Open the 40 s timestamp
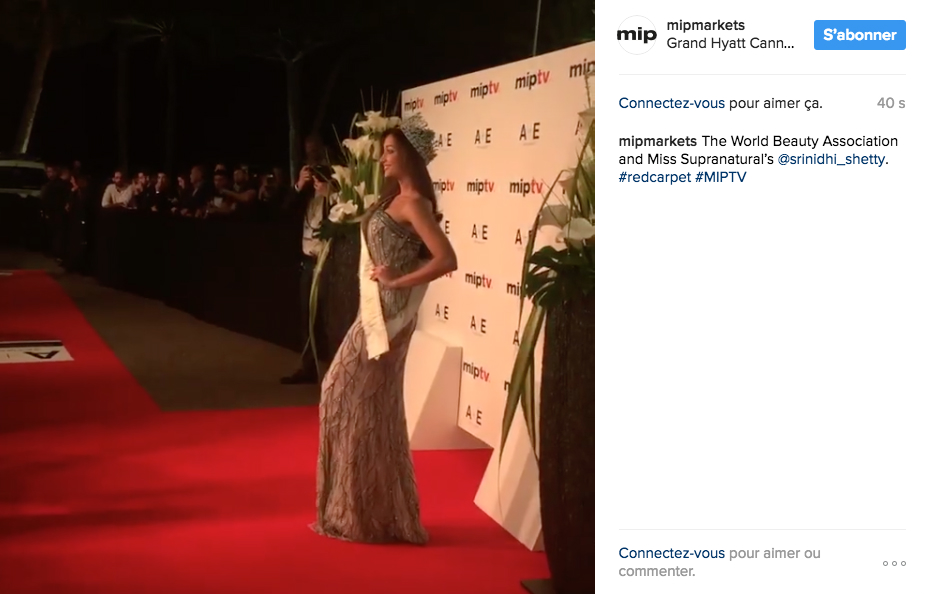Viewport: 926px width, 594px height. (891, 103)
